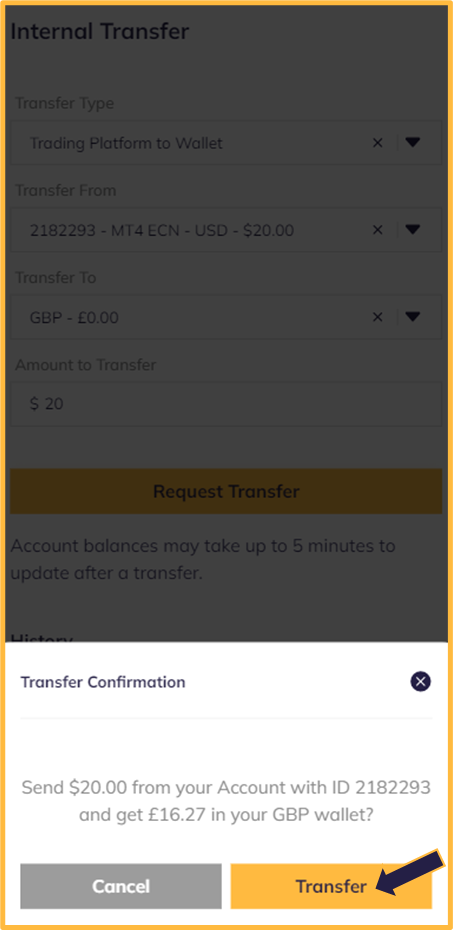Screen dimensions: 453x930
Task: Select the 'GBP - £0.00' value text
Action: (x=74, y=317)
